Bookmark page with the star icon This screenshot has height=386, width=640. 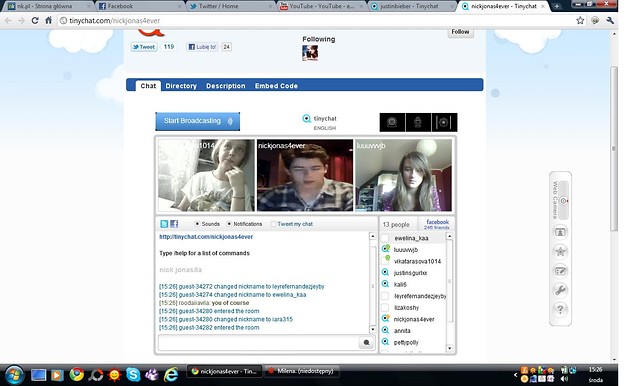(580, 20)
